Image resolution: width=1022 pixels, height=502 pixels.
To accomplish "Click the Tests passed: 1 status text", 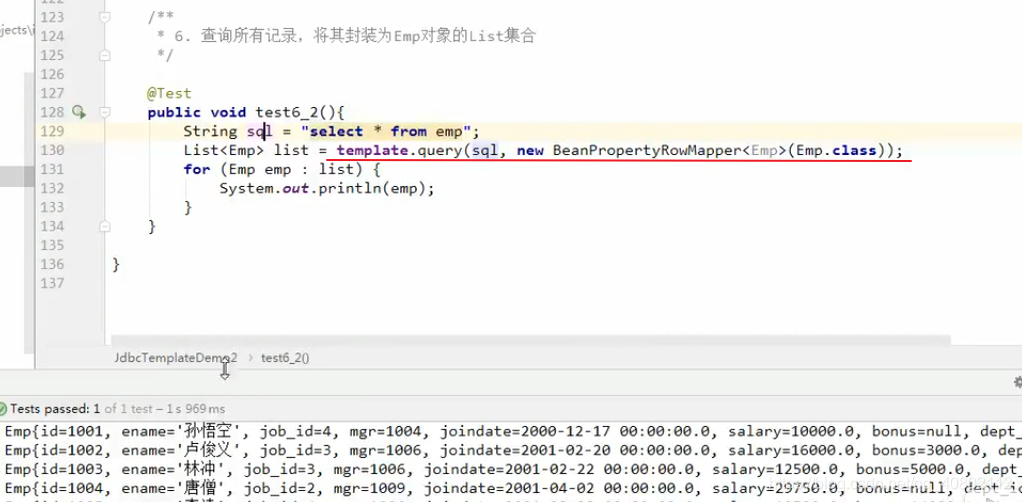I will (x=55, y=409).
